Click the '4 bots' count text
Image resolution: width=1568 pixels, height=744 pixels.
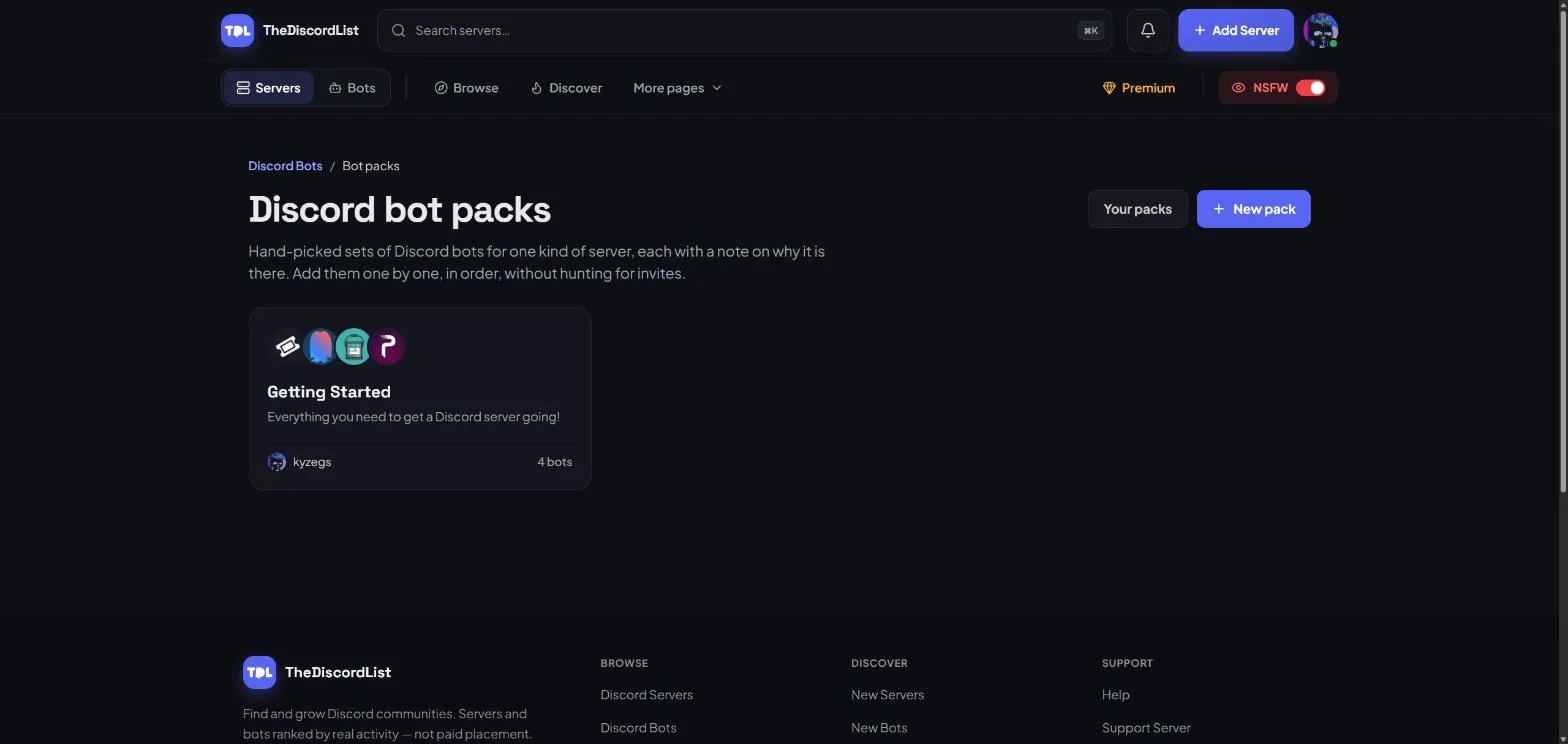coord(555,462)
